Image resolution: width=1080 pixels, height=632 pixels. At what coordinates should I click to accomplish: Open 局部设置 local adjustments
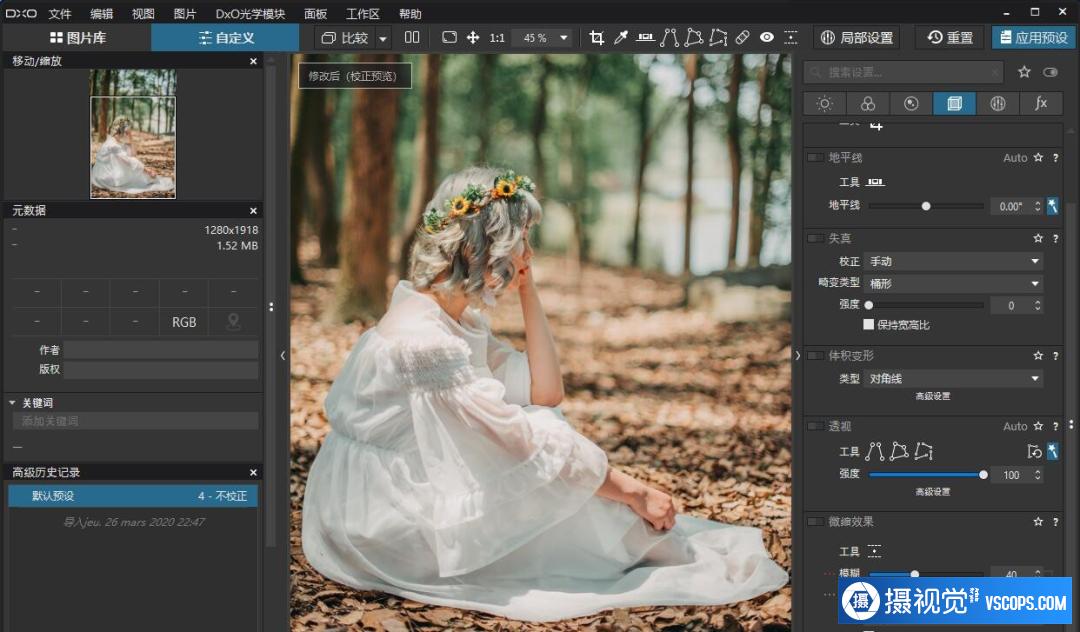tap(858, 38)
